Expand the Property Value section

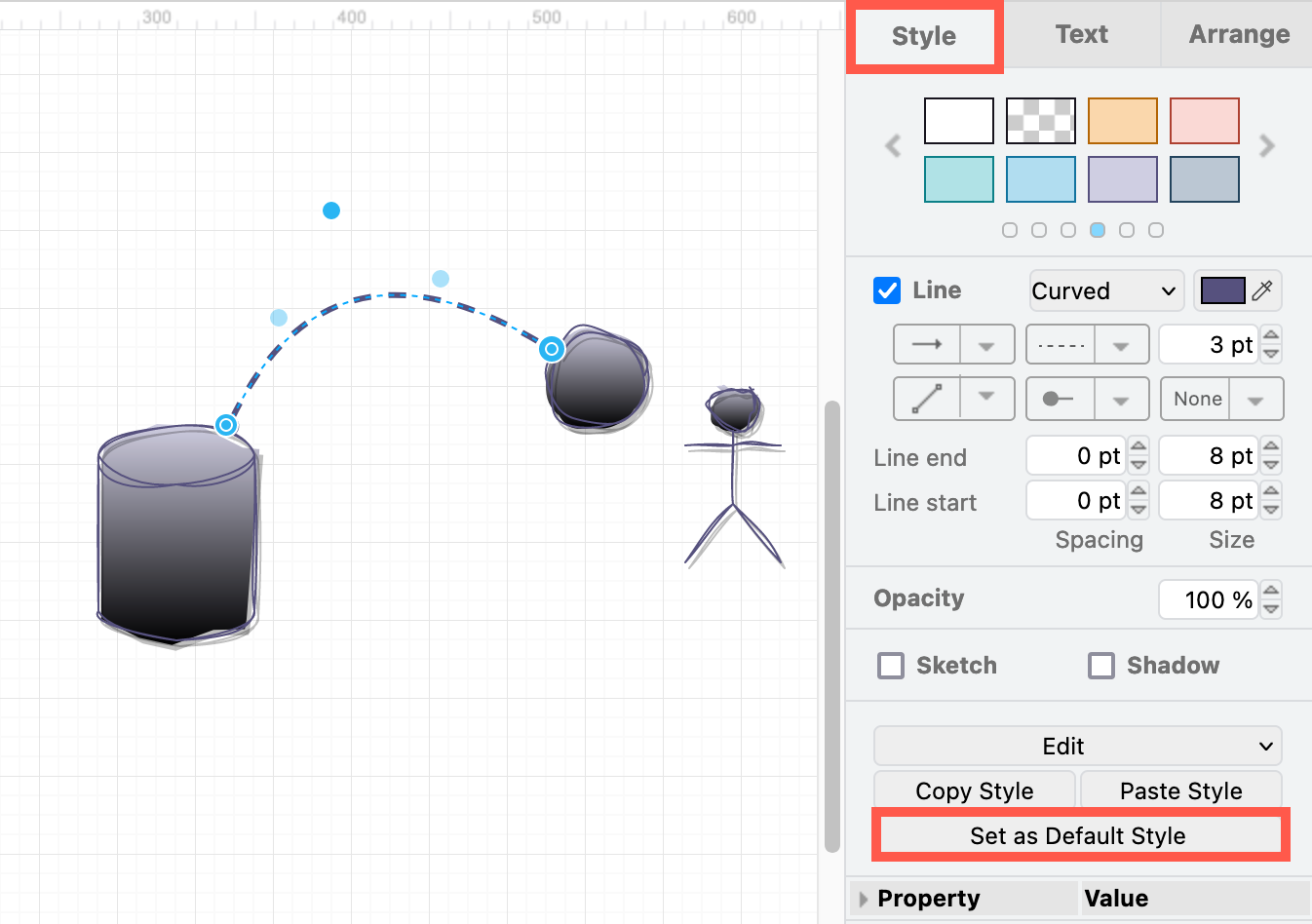tap(864, 898)
